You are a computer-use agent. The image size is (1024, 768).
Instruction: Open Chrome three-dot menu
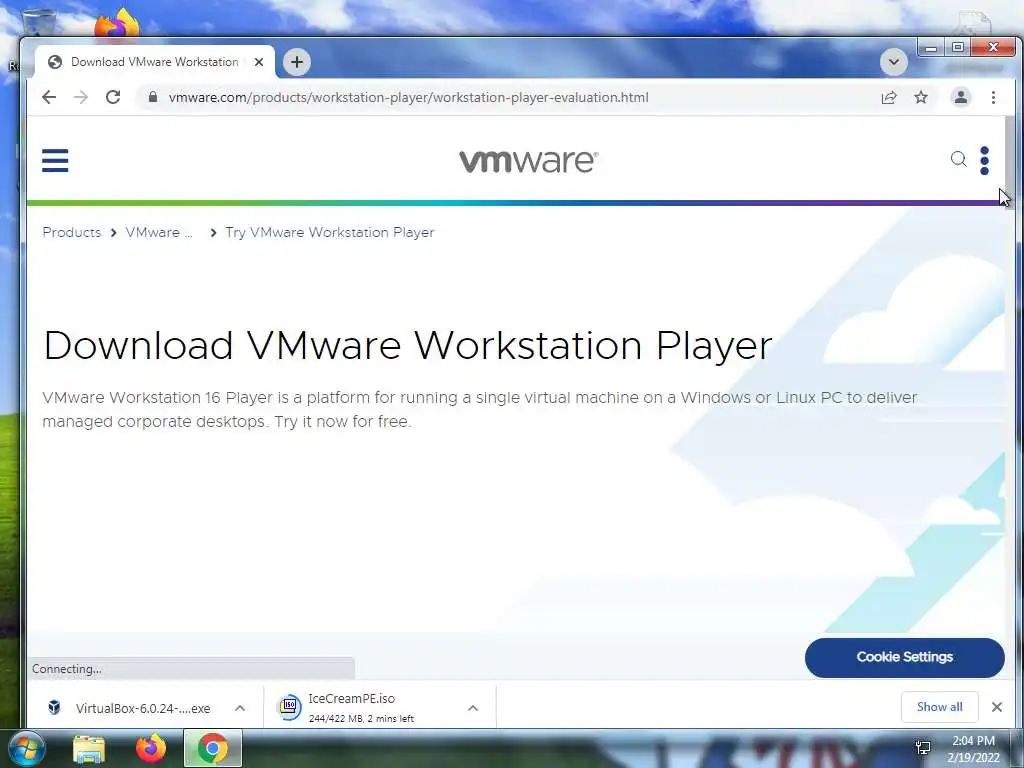click(993, 97)
